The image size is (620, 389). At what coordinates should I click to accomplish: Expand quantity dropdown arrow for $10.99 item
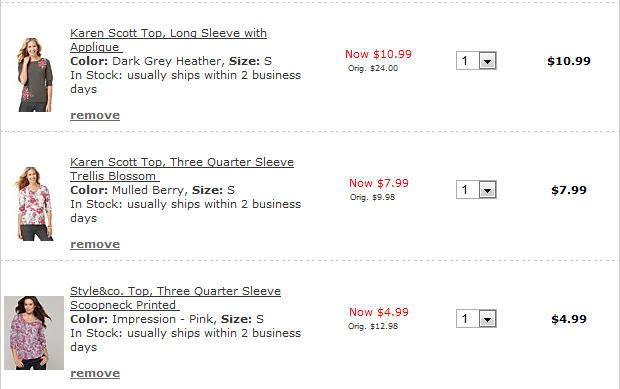click(488, 61)
